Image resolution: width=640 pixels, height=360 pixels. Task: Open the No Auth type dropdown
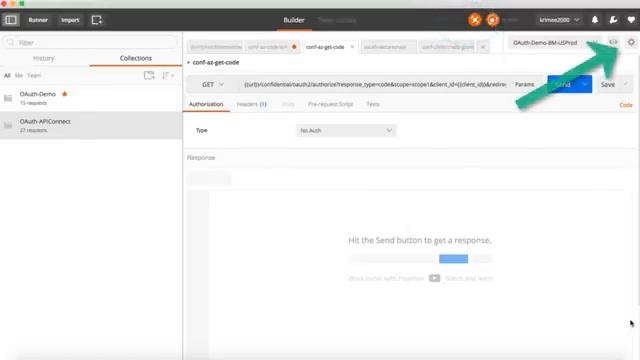(x=346, y=130)
